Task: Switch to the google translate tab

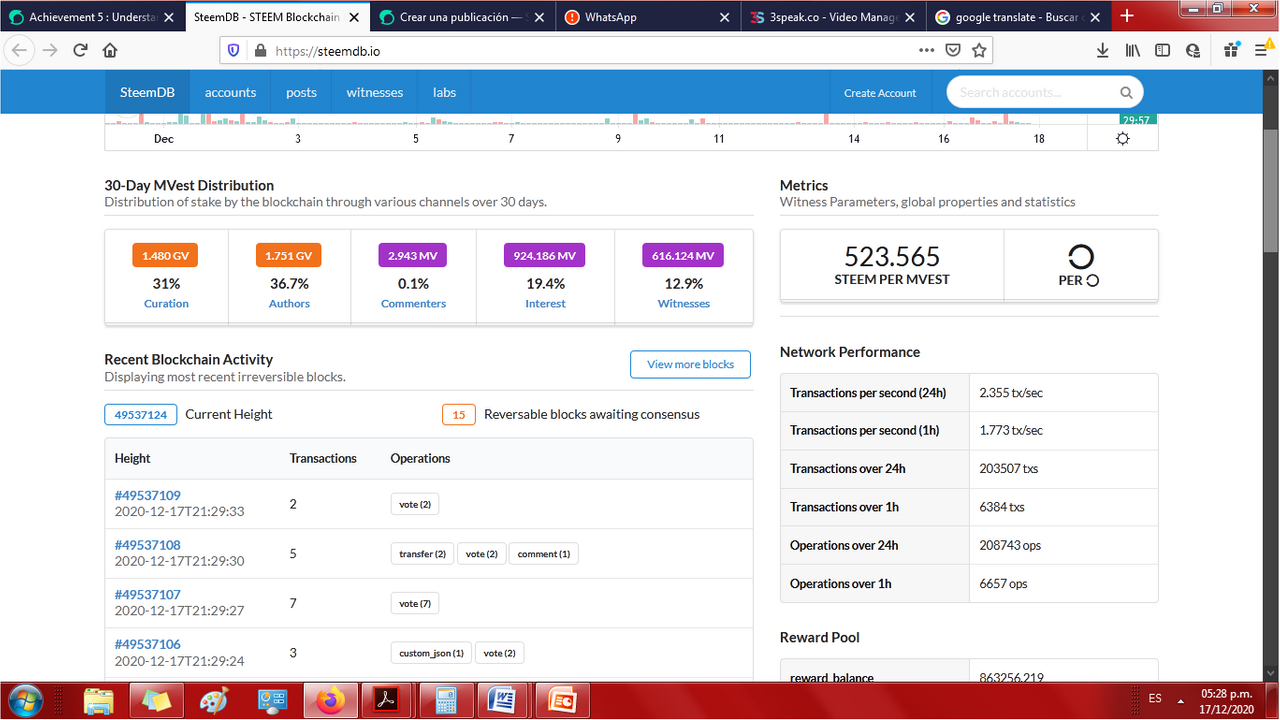Action: tap(1017, 17)
